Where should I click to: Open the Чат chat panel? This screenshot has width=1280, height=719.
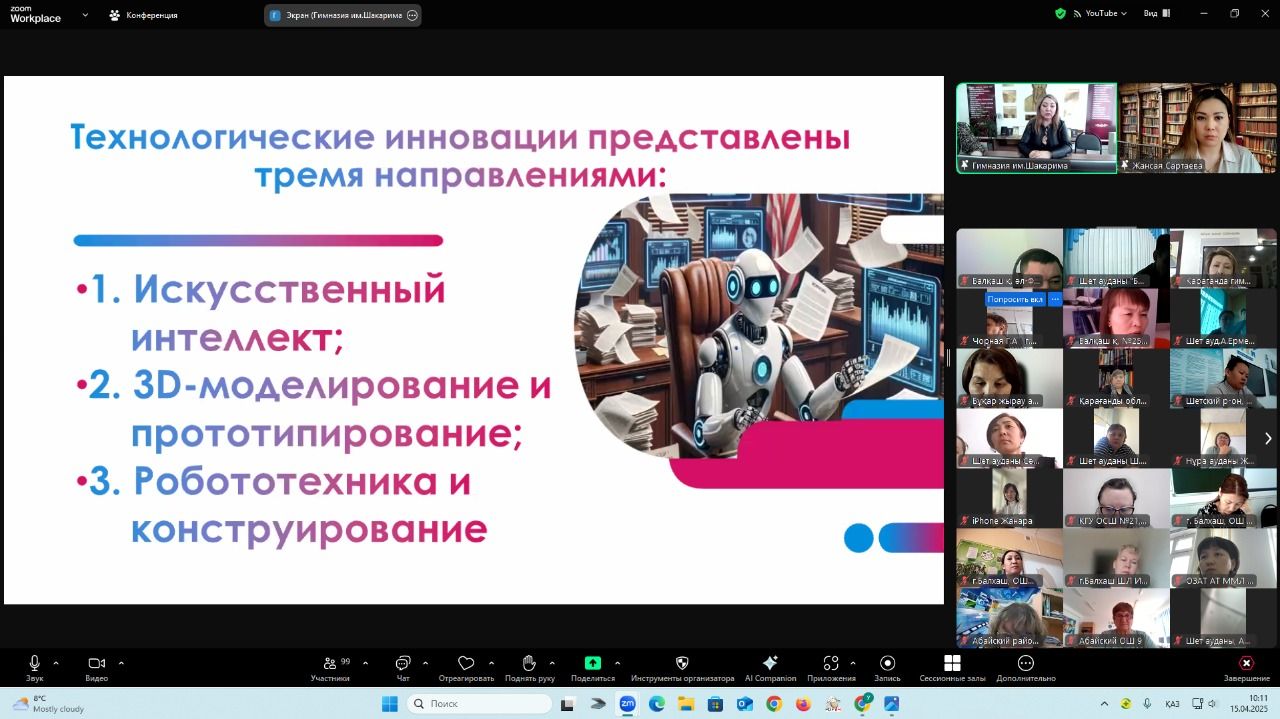[x=403, y=666]
